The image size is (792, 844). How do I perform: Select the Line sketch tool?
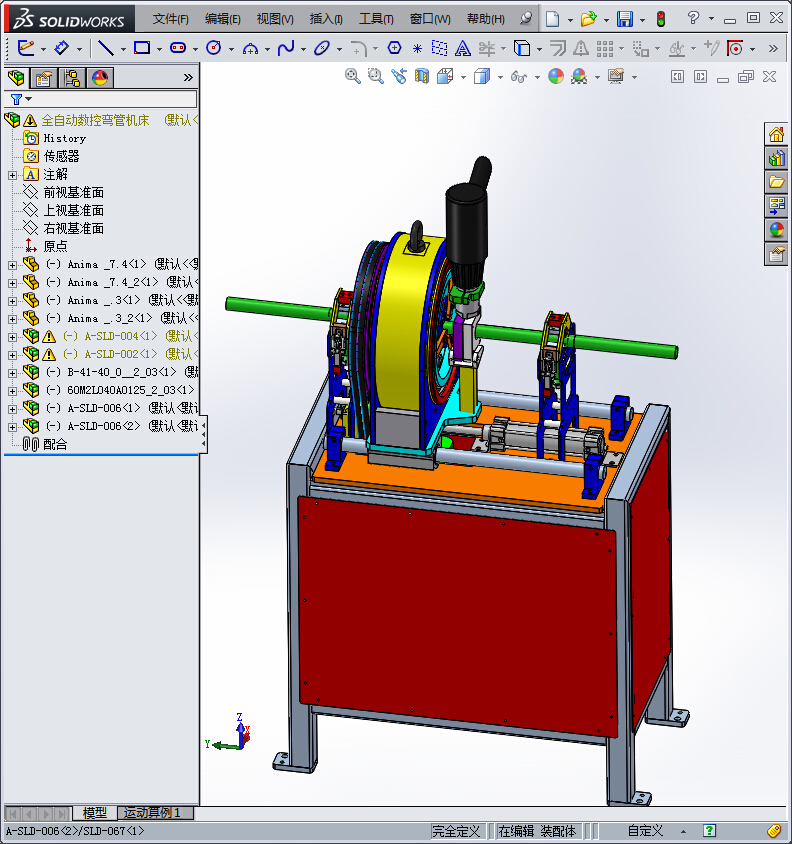(106, 48)
